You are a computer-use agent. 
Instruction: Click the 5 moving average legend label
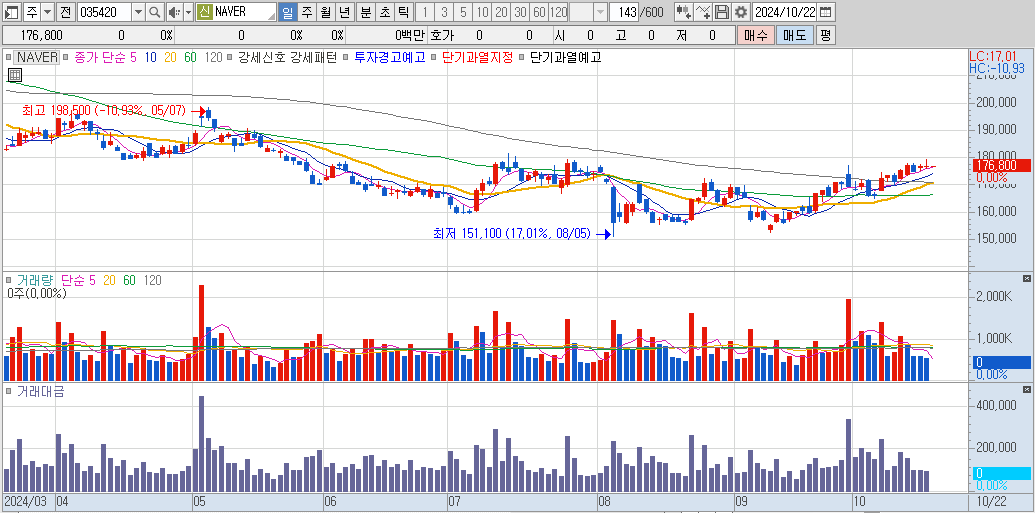coord(134,57)
